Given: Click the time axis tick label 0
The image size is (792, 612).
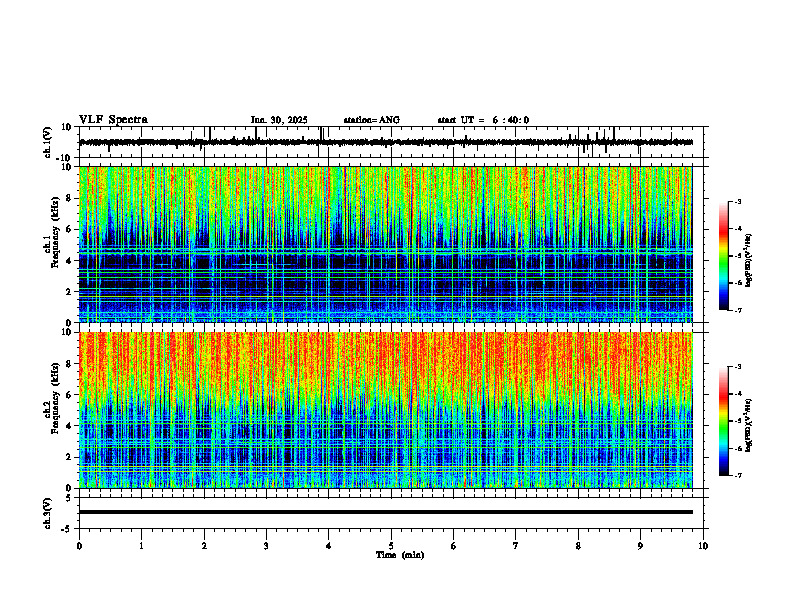Looking at the screenshot, I should 79,546.
